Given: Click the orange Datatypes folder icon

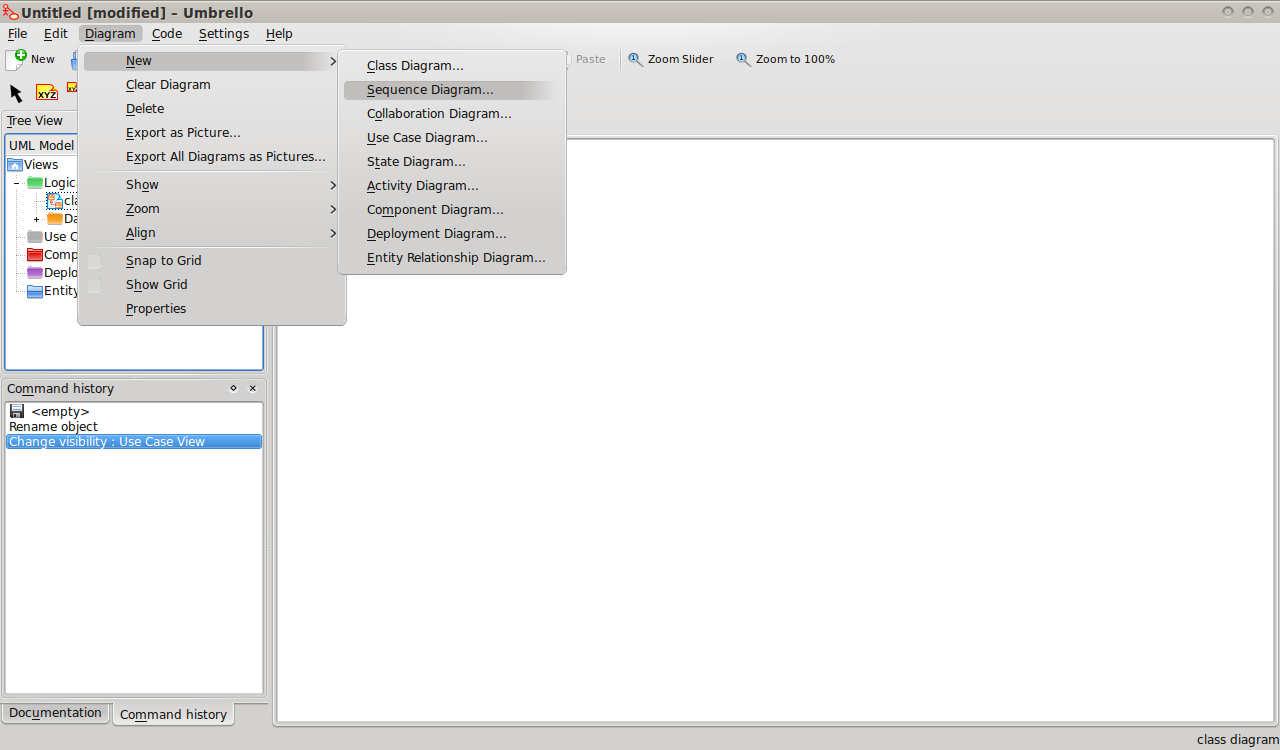Looking at the screenshot, I should coord(55,219).
